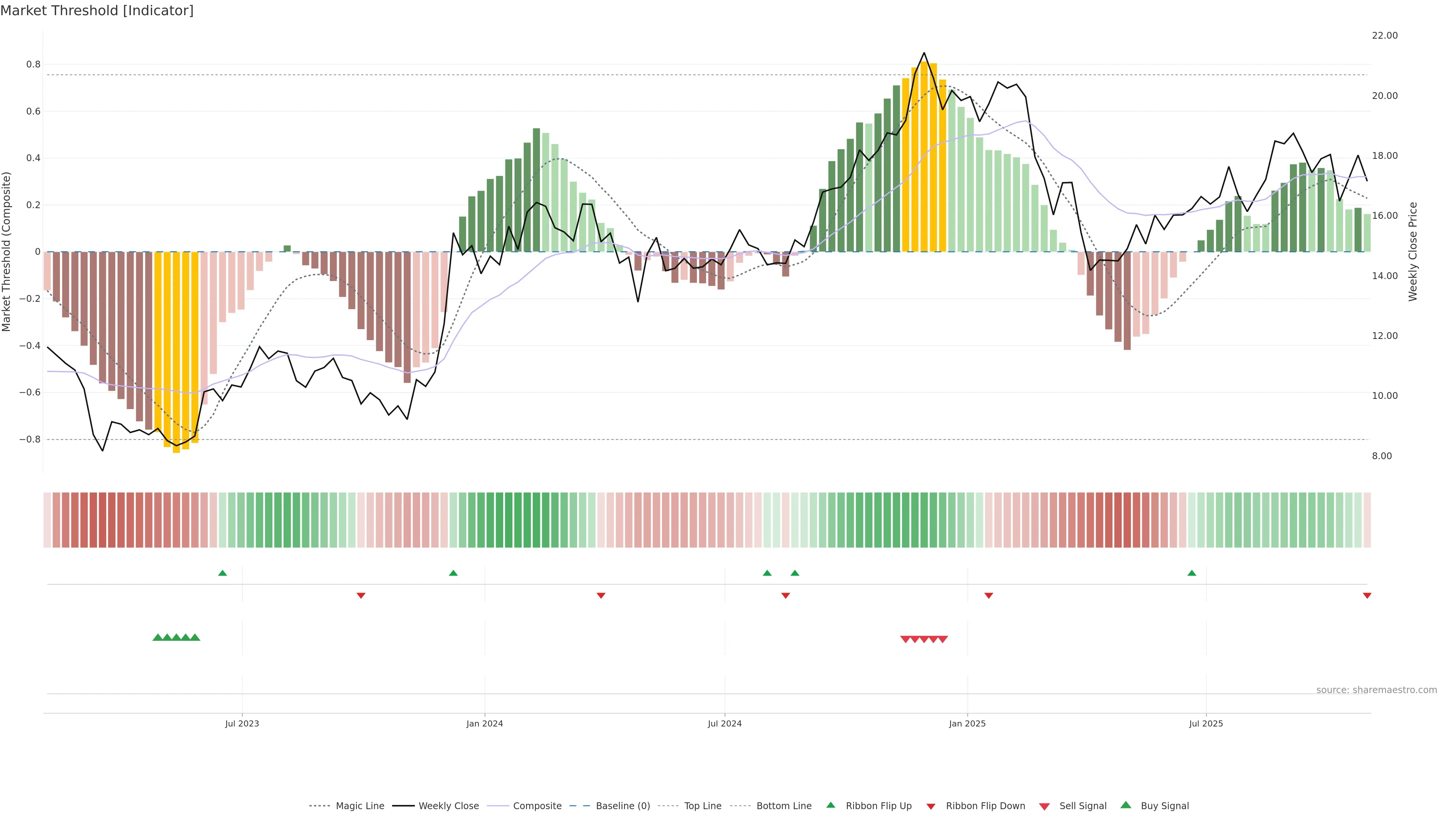Click ribbon flip up marker before Jul 2025
The height and width of the screenshot is (819, 1456).
tap(1192, 573)
